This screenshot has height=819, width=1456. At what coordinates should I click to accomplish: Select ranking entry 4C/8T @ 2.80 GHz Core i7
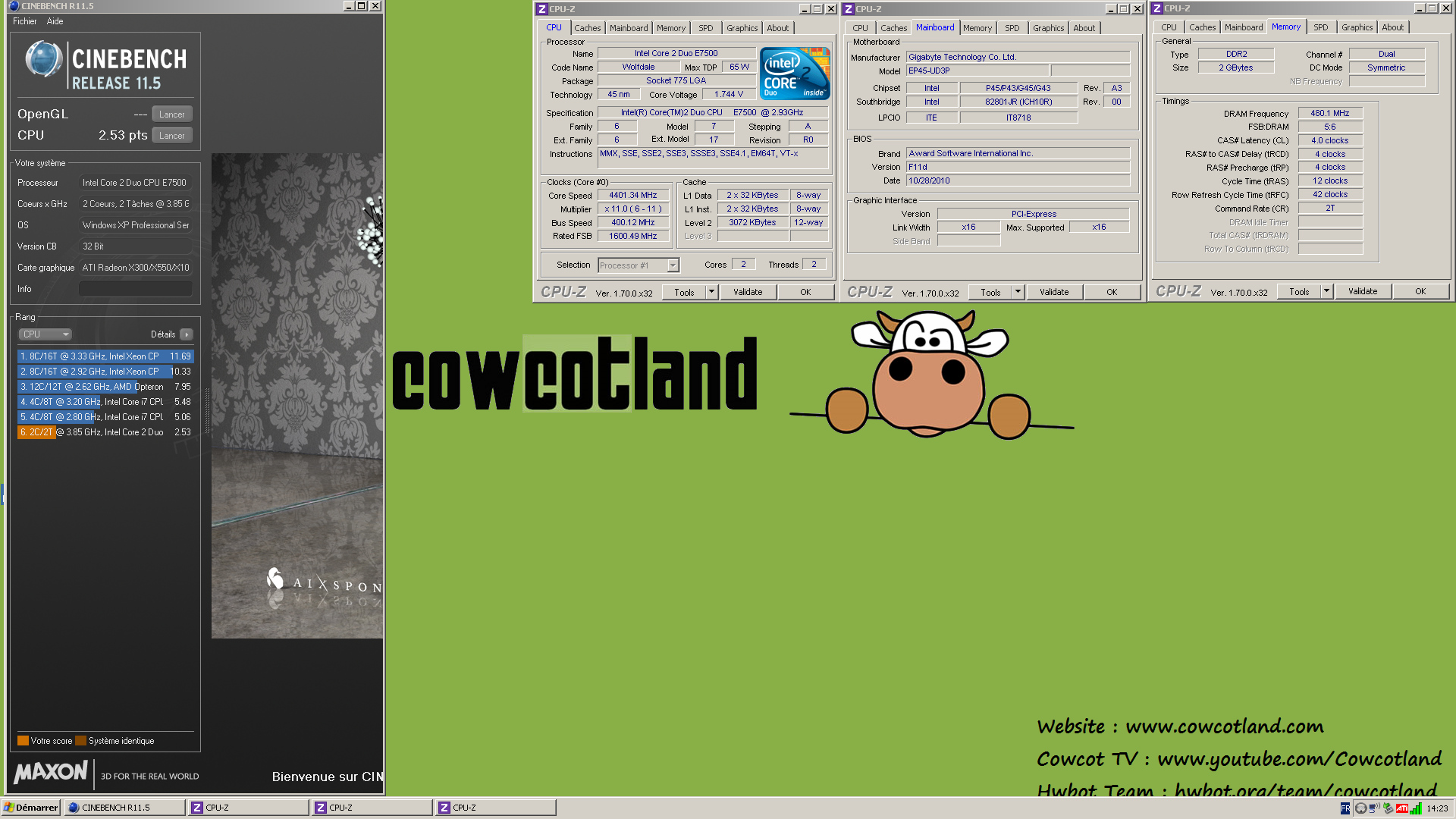pos(105,417)
